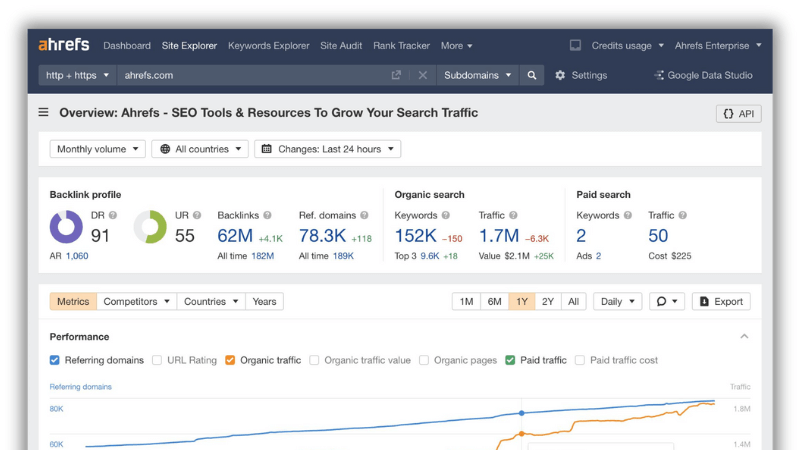Click the Ahrefs logo
Screen dimensions: 800x450
click(x=64, y=45)
